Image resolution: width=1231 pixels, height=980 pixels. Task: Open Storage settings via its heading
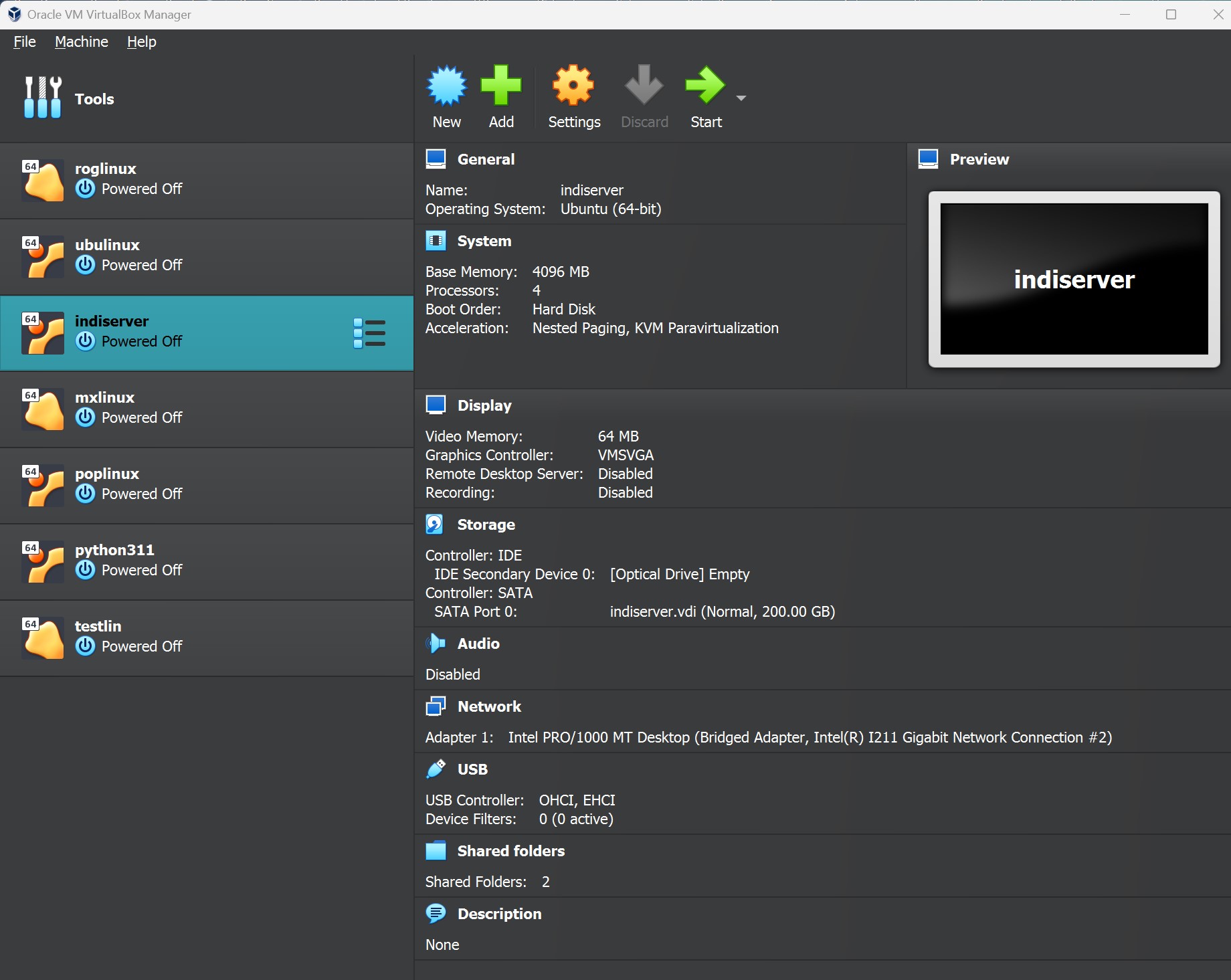tap(486, 524)
